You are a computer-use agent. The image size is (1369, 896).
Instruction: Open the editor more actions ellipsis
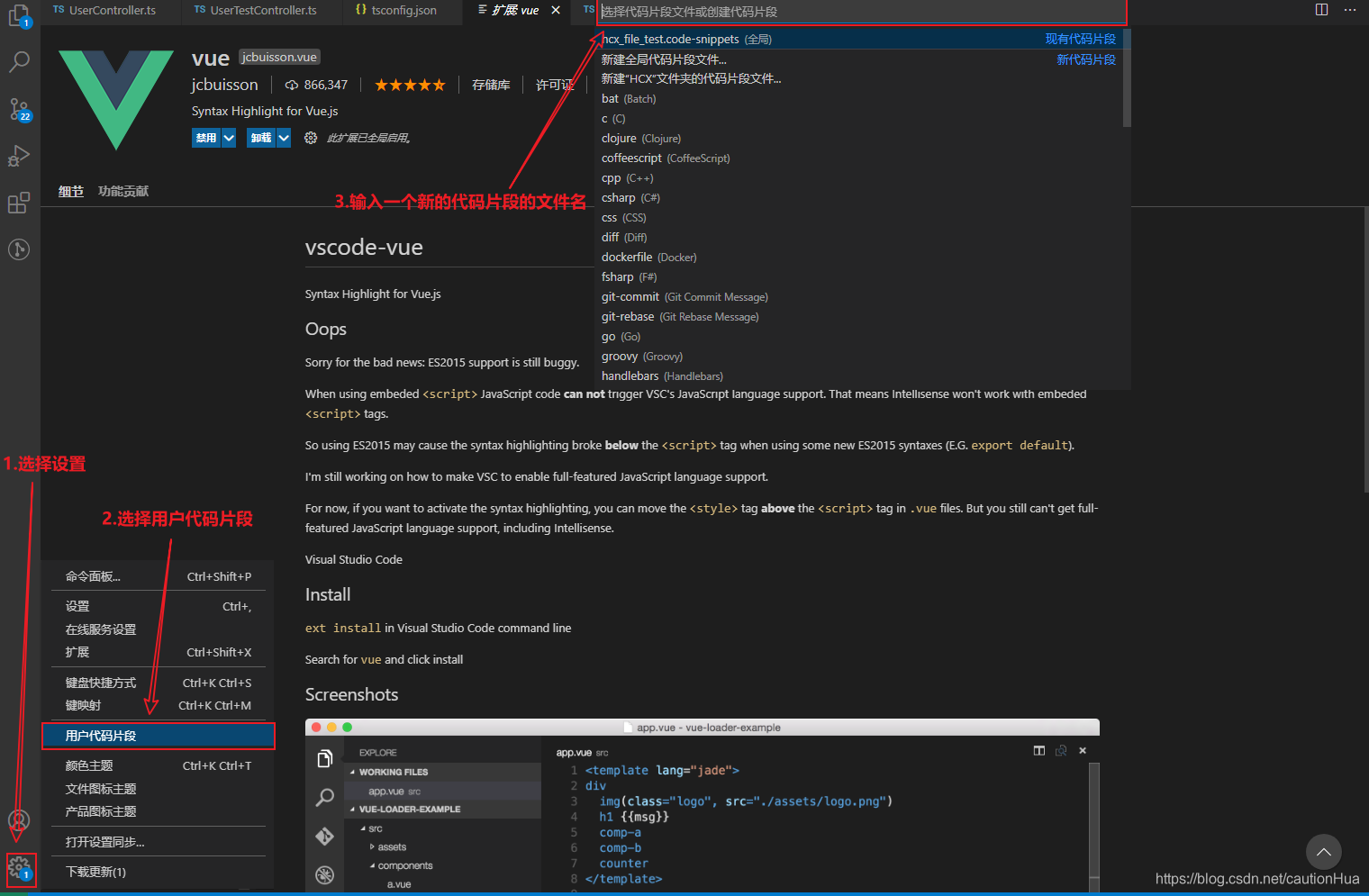pyautogui.click(x=1350, y=10)
